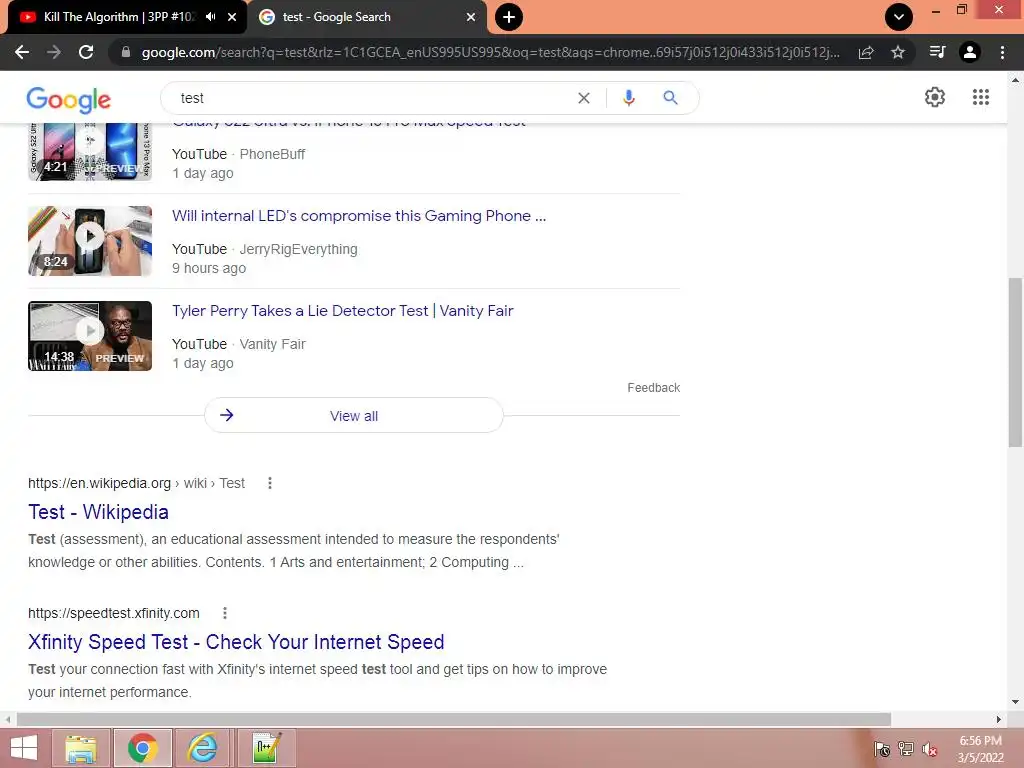This screenshot has width=1024, height=768.
Task: Open network status icon in system tray
Action: point(905,749)
